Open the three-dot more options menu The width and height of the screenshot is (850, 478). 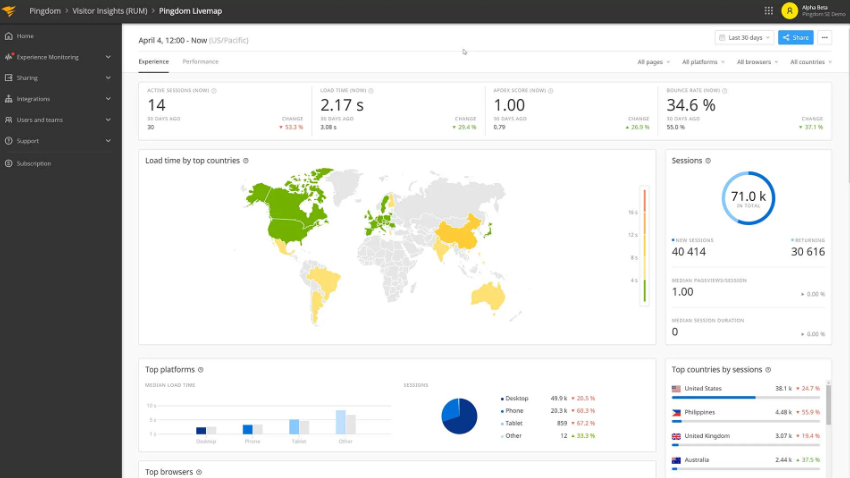point(825,37)
